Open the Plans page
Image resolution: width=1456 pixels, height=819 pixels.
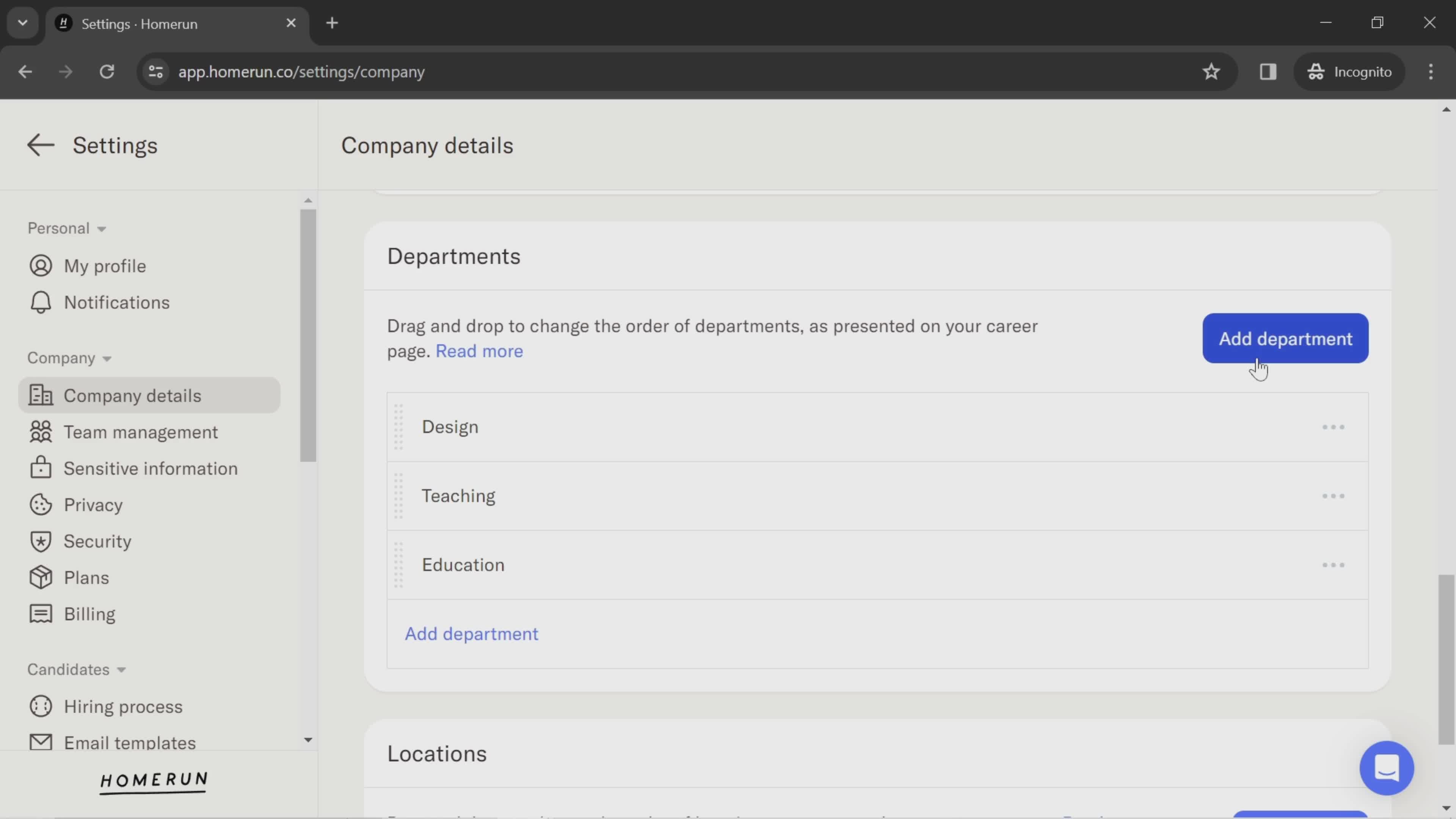(86, 577)
